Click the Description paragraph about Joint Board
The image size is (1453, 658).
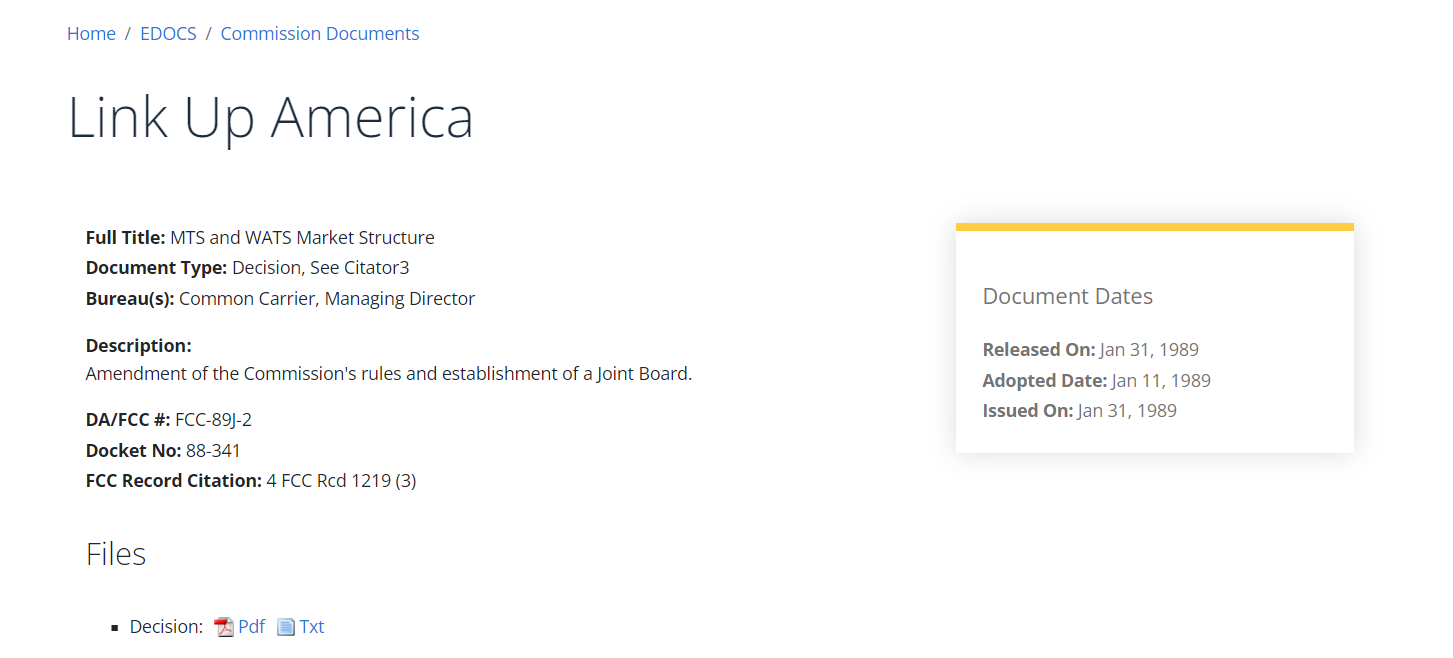[x=388, y=374]
